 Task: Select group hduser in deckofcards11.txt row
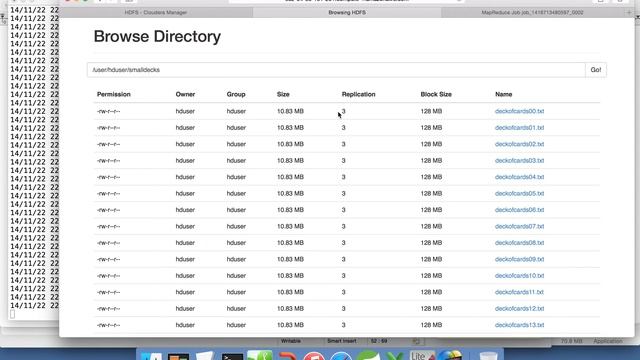point(236,292)
